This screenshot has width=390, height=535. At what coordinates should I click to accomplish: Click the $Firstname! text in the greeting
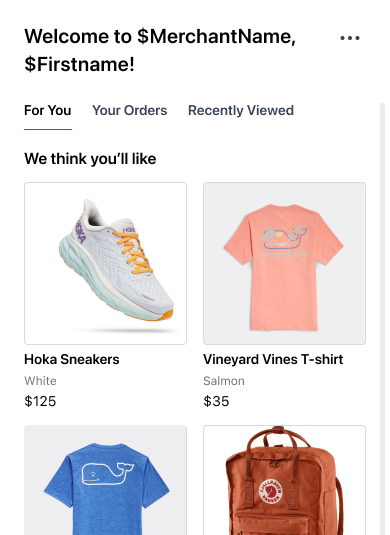click(x=79, y=64)
